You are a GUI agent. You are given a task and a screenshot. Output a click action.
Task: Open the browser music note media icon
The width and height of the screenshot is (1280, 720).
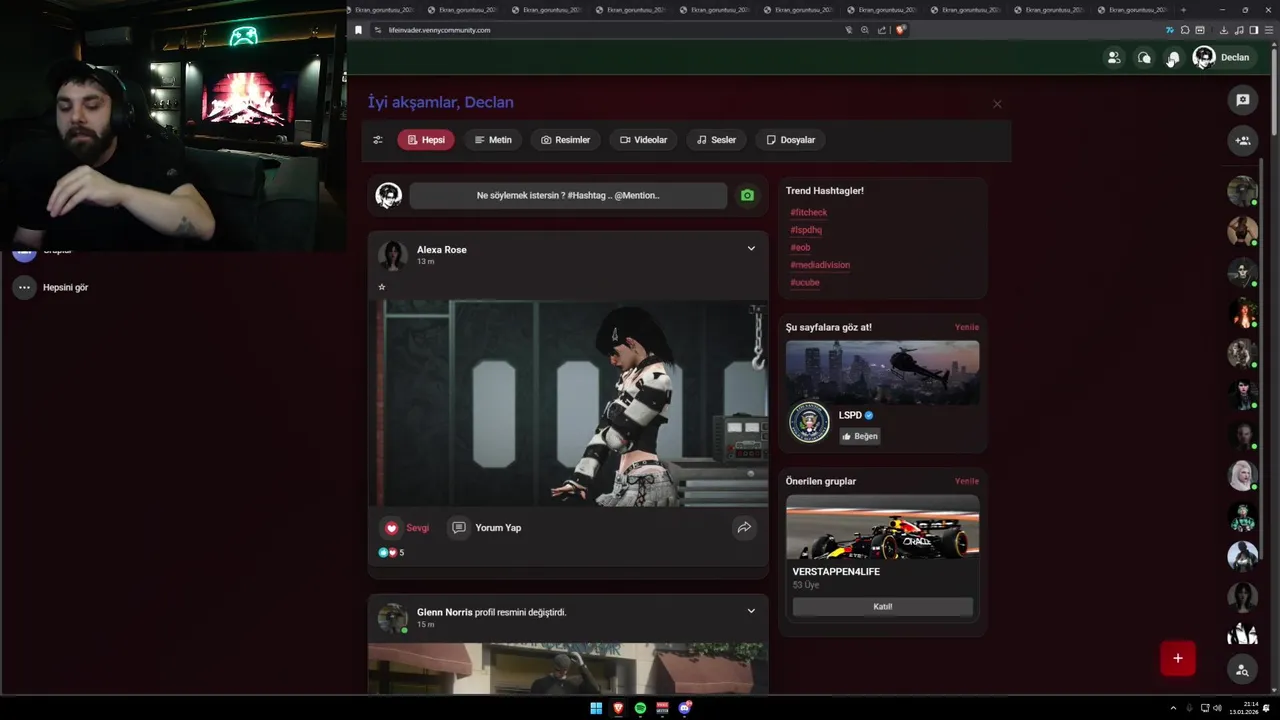1240,30
